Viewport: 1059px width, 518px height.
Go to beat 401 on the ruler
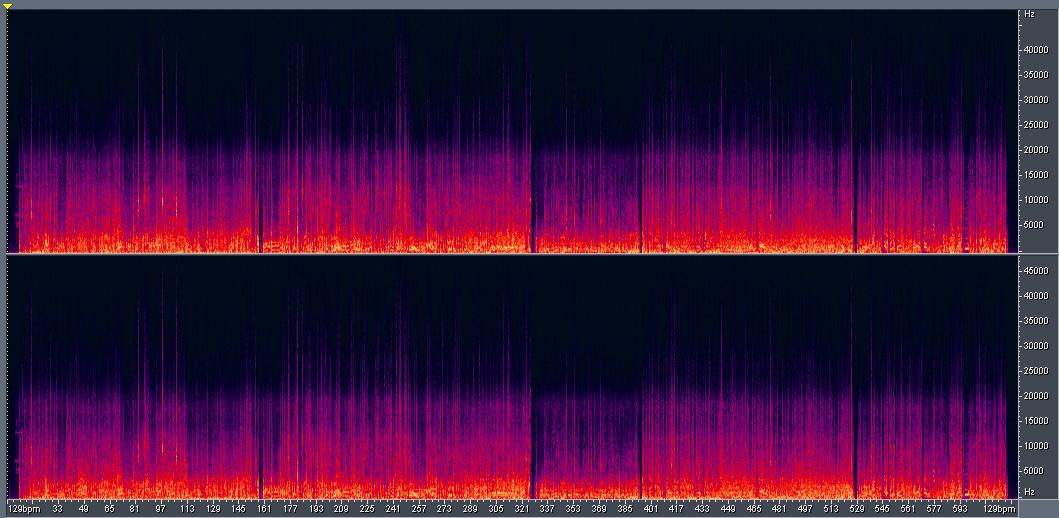tap(651, 508)
